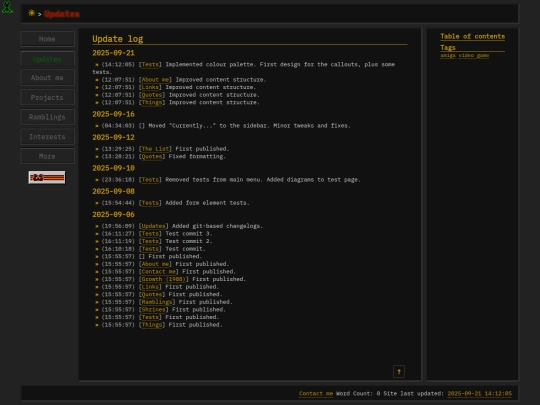Screen dimensions: 540x405
Task: Open Quotes link in the 12:07:51 entry
Action: coord(152,95)
